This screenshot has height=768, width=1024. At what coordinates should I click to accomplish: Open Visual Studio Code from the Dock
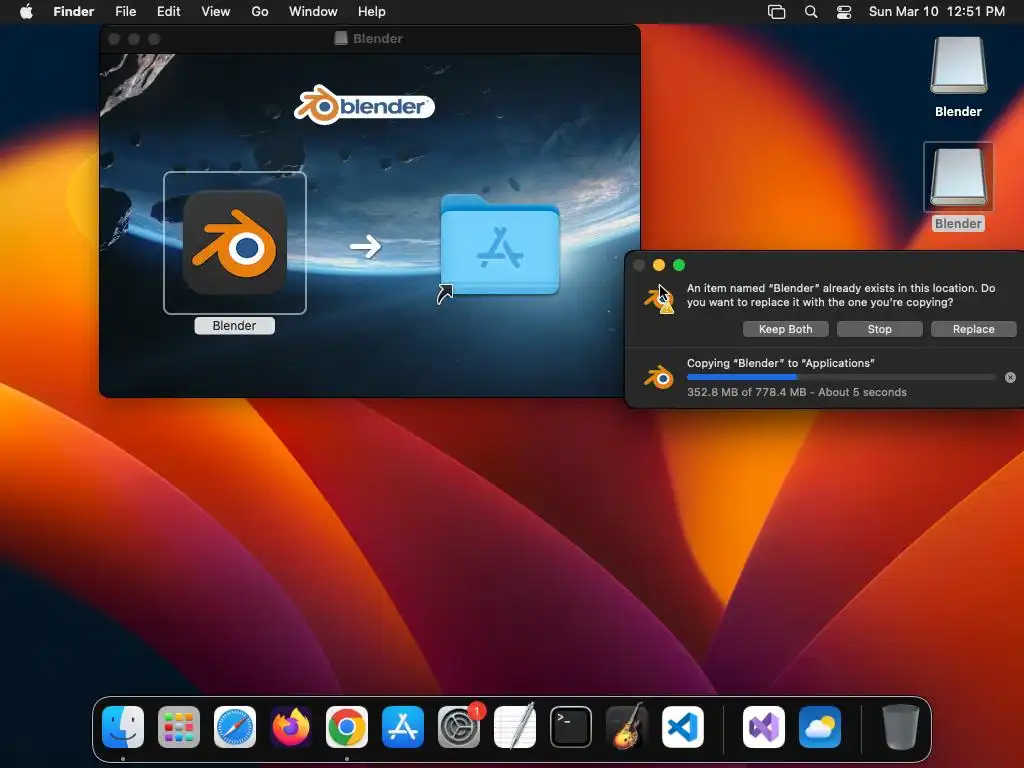click(x=682, y=727)
